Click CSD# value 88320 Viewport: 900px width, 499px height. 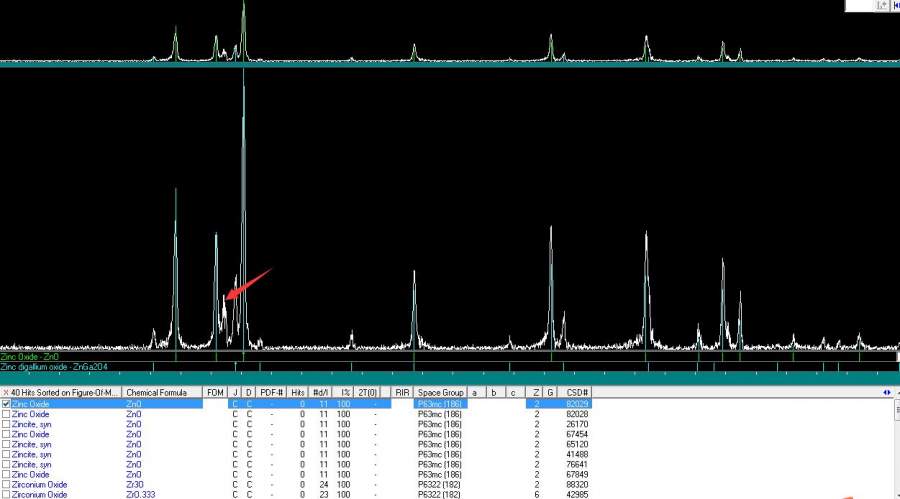[577, 485]
